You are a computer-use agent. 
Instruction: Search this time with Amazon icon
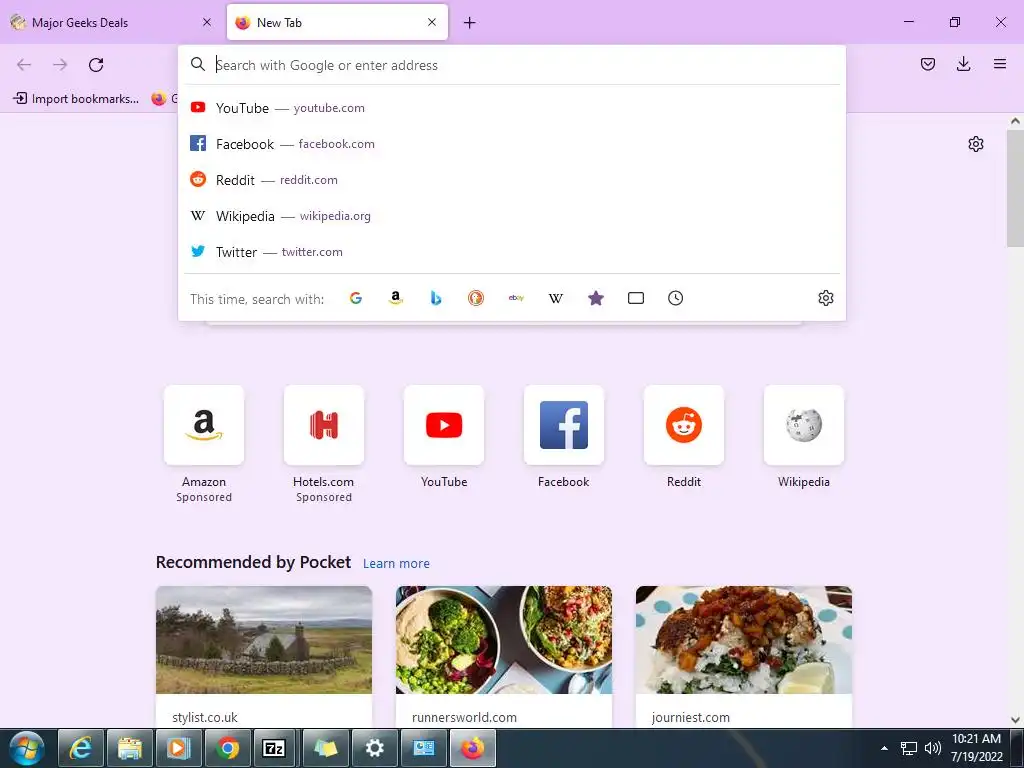(396, 298)
